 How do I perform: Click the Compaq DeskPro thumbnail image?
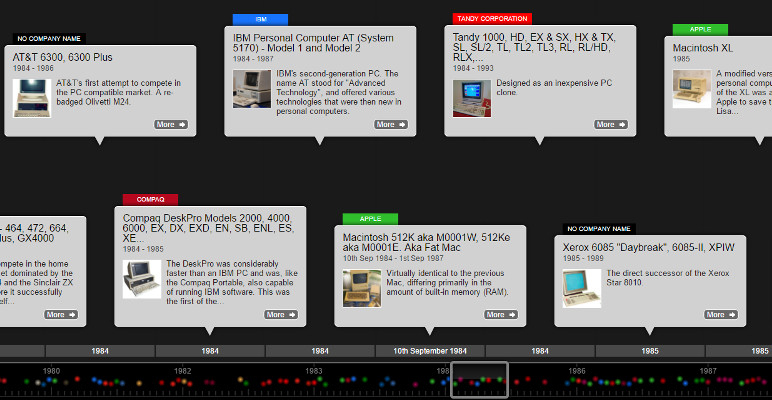coord(142,279)
